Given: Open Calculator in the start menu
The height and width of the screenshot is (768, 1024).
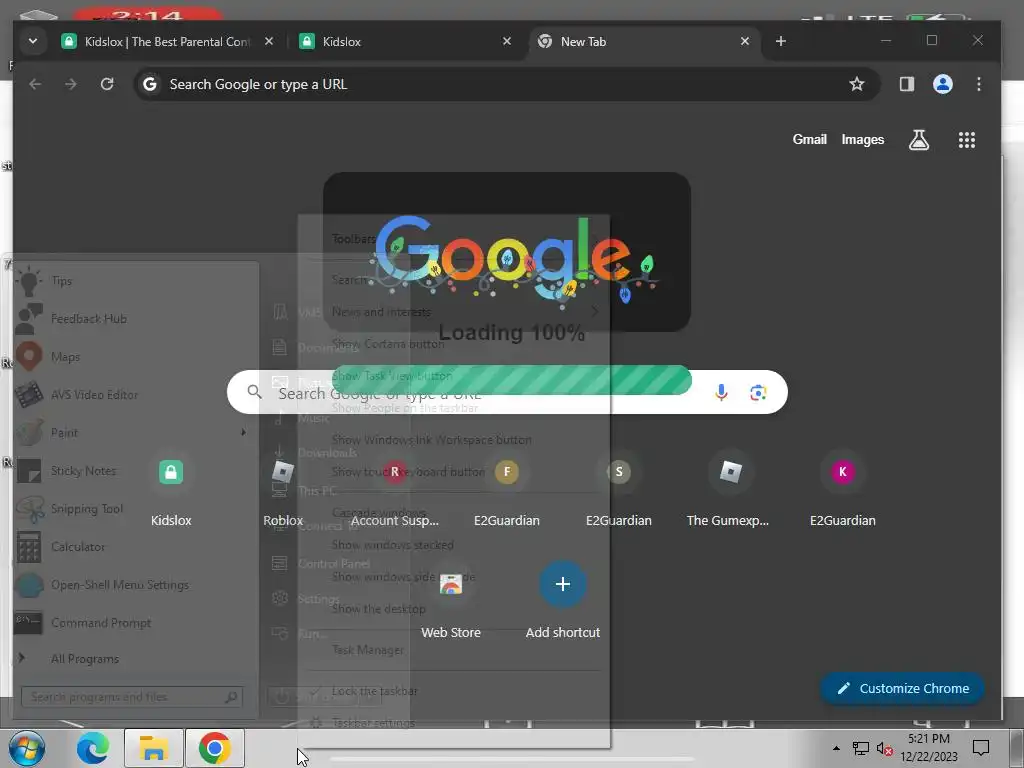Looking at the screenshot, I should (135, 547).
